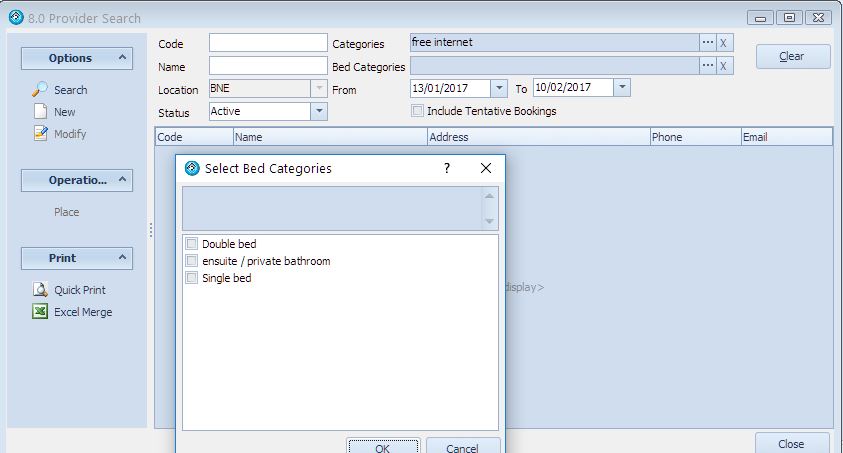Click the Search magnifier icon

click(40, 89)
